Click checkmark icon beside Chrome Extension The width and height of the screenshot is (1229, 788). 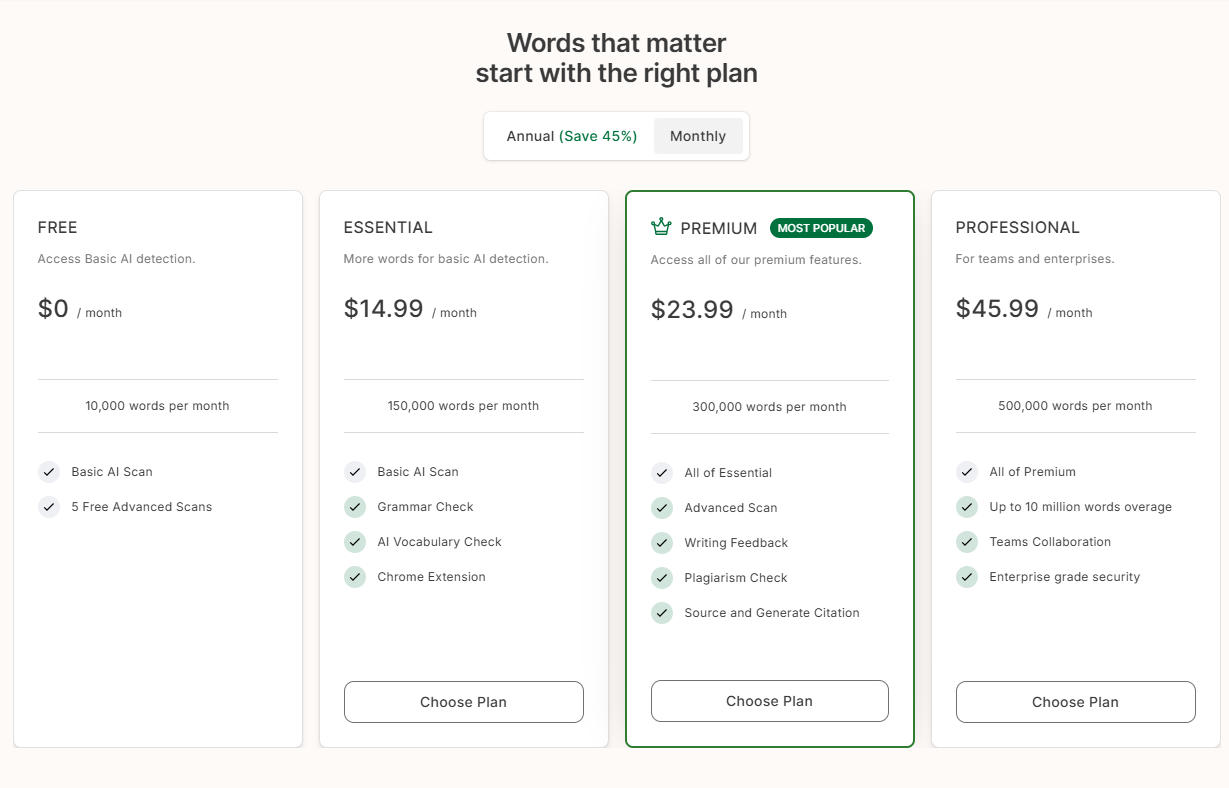coord(355,577)
